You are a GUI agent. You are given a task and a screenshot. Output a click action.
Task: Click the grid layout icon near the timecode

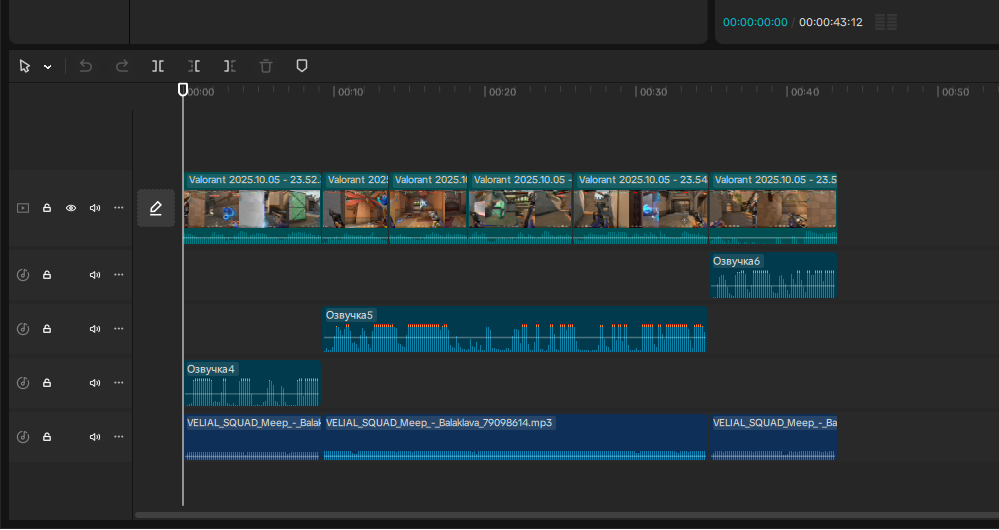tap(886, 22)
